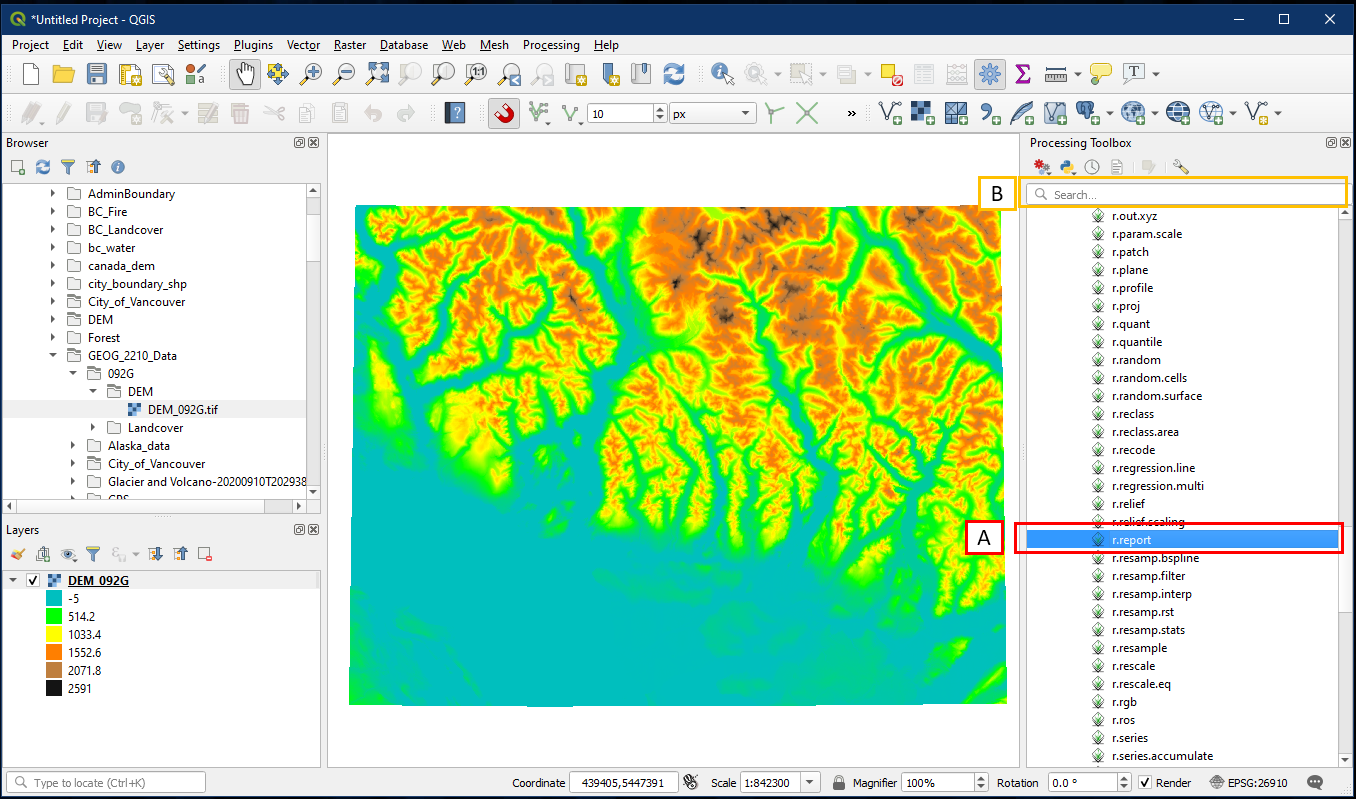Image resolution: width=1356 pixels, height=799 pixels.
Task: Open the Processing Toolbox gear icon
Action: click(990, 74)
